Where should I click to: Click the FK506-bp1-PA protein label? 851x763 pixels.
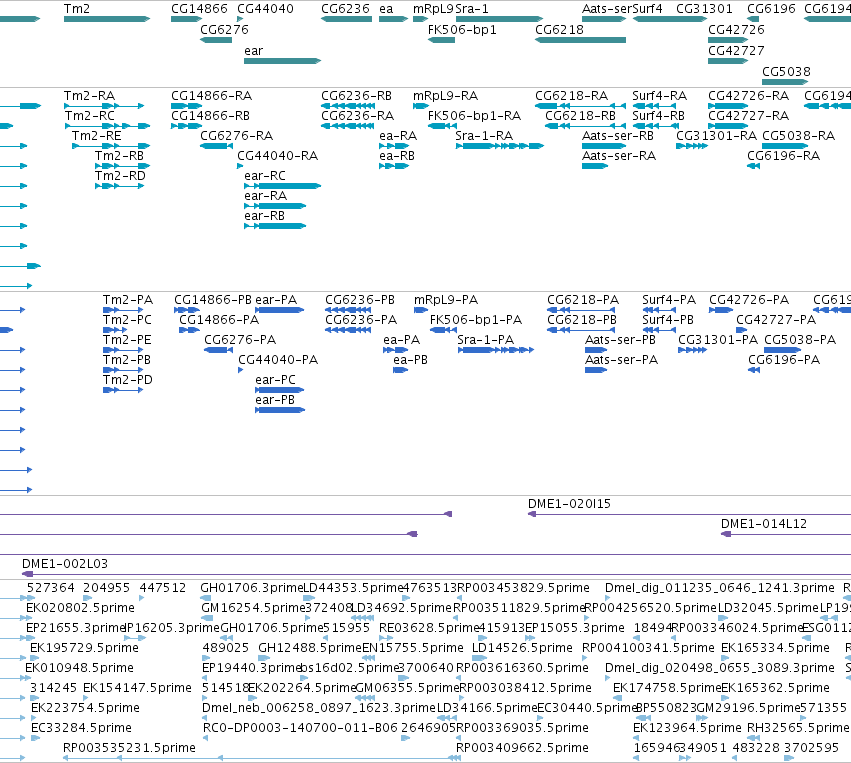(476, 320)
